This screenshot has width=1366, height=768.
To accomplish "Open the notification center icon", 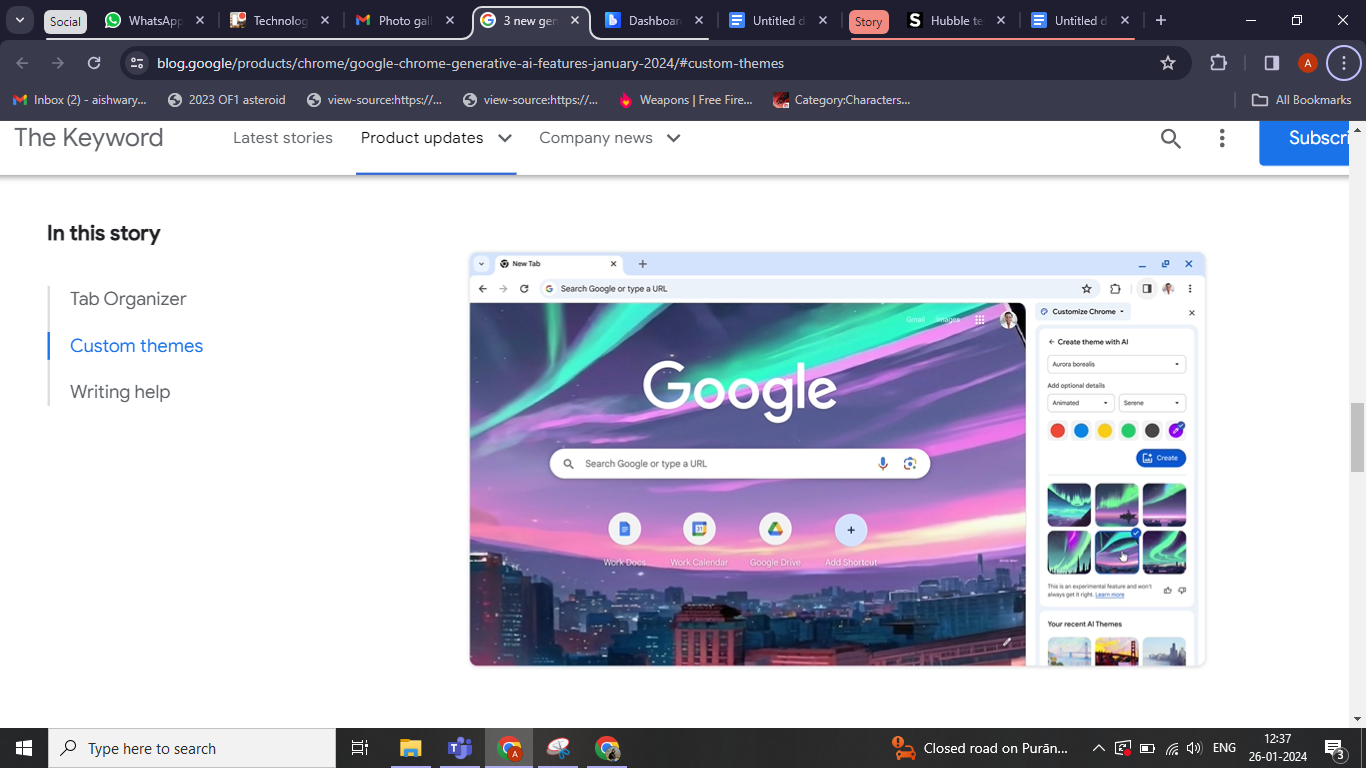I will click(x=1335, y=748).
